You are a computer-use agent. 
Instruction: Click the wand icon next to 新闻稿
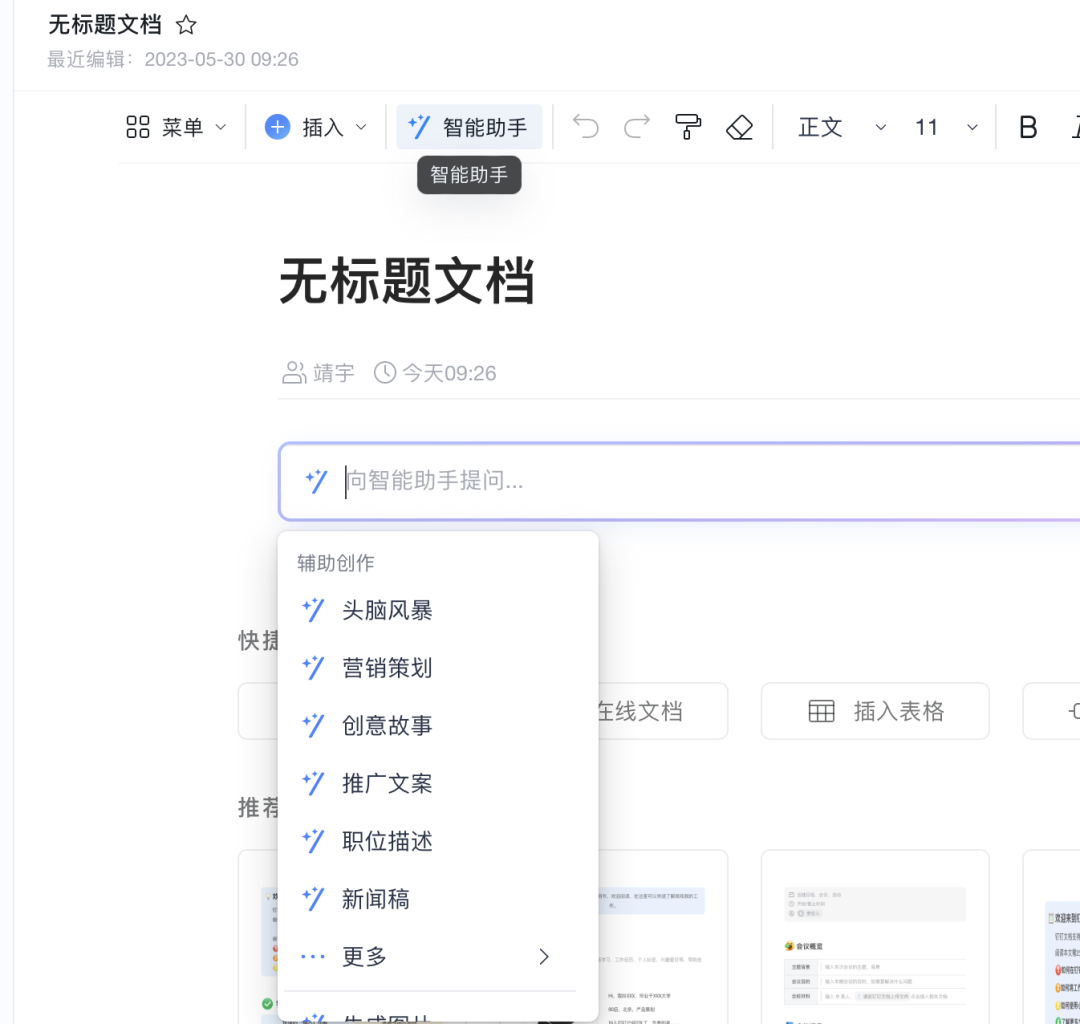(313, 899)
